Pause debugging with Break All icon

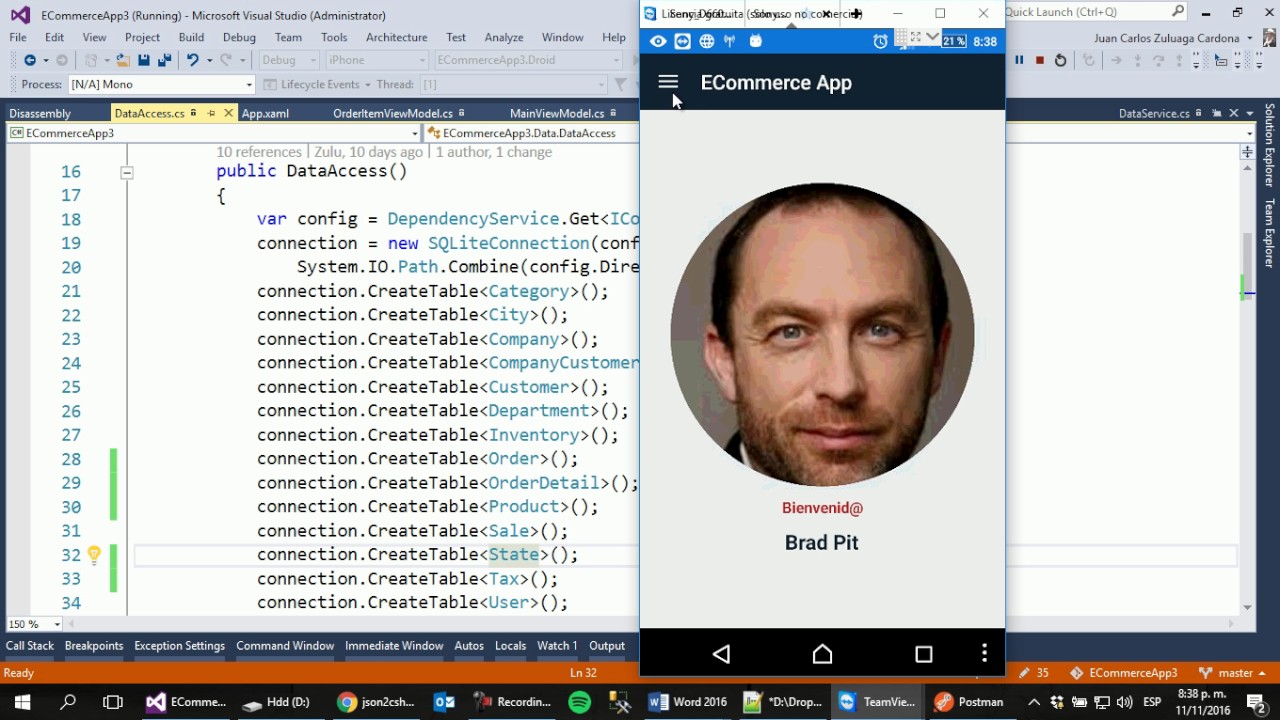1019,60
